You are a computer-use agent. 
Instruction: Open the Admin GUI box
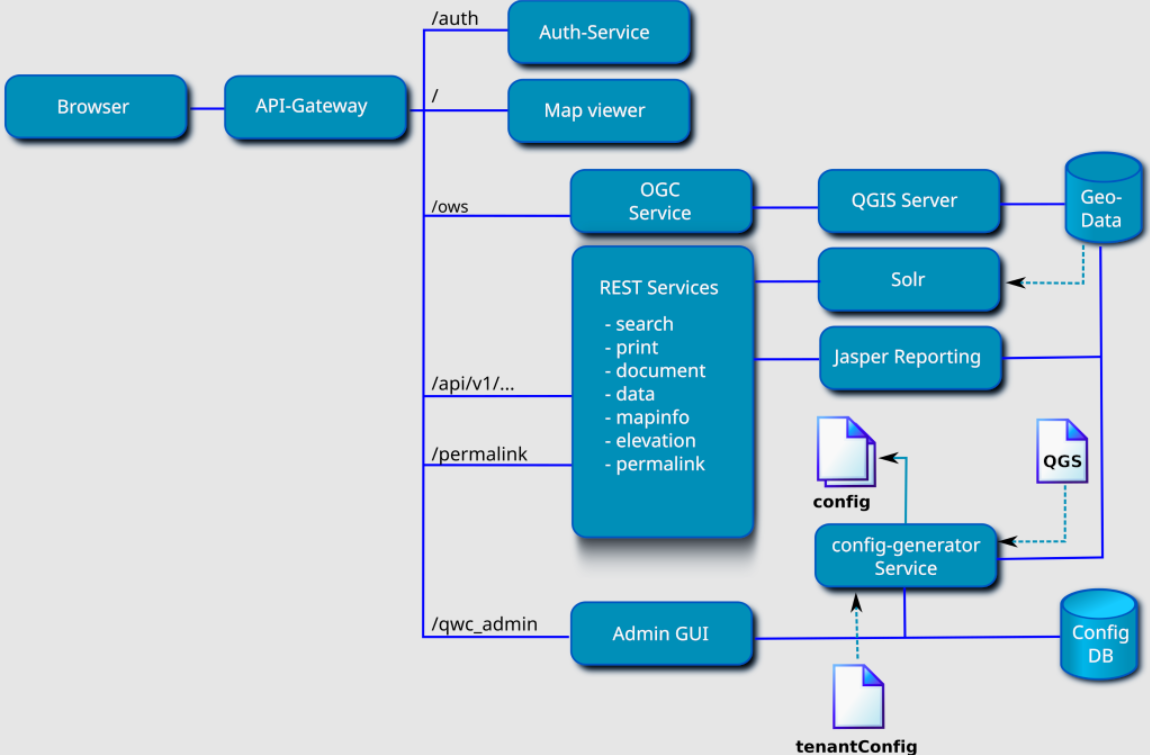click(x=660, y=633)
